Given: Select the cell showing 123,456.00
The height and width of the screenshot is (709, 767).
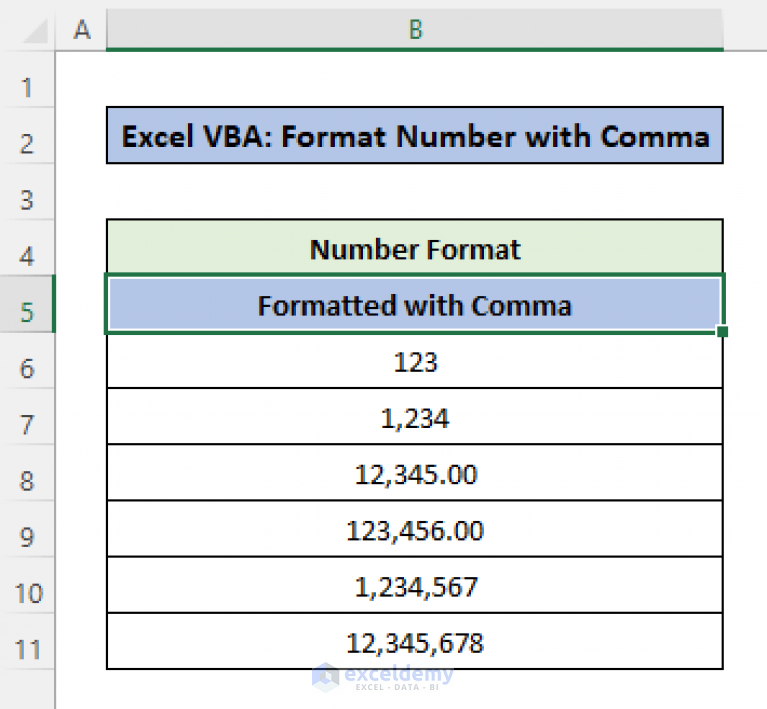Looking at the screenshot, I should point(415,529).
